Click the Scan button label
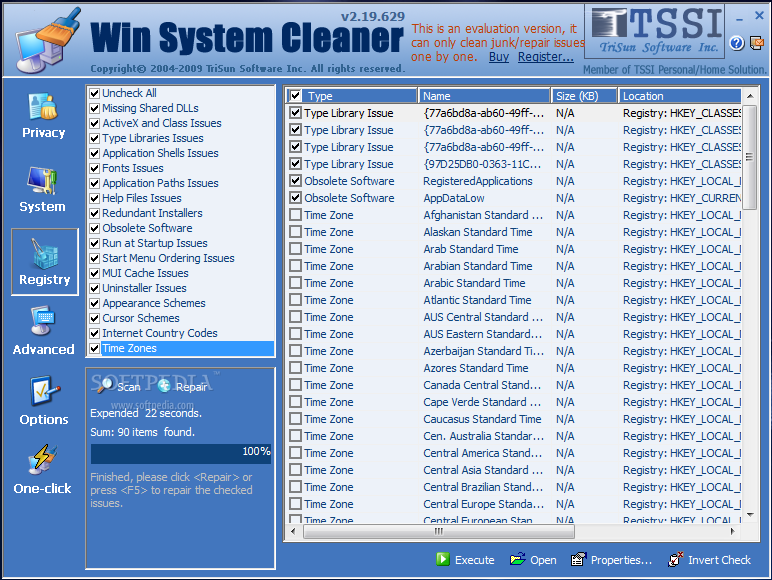 (x=129, y=387)
